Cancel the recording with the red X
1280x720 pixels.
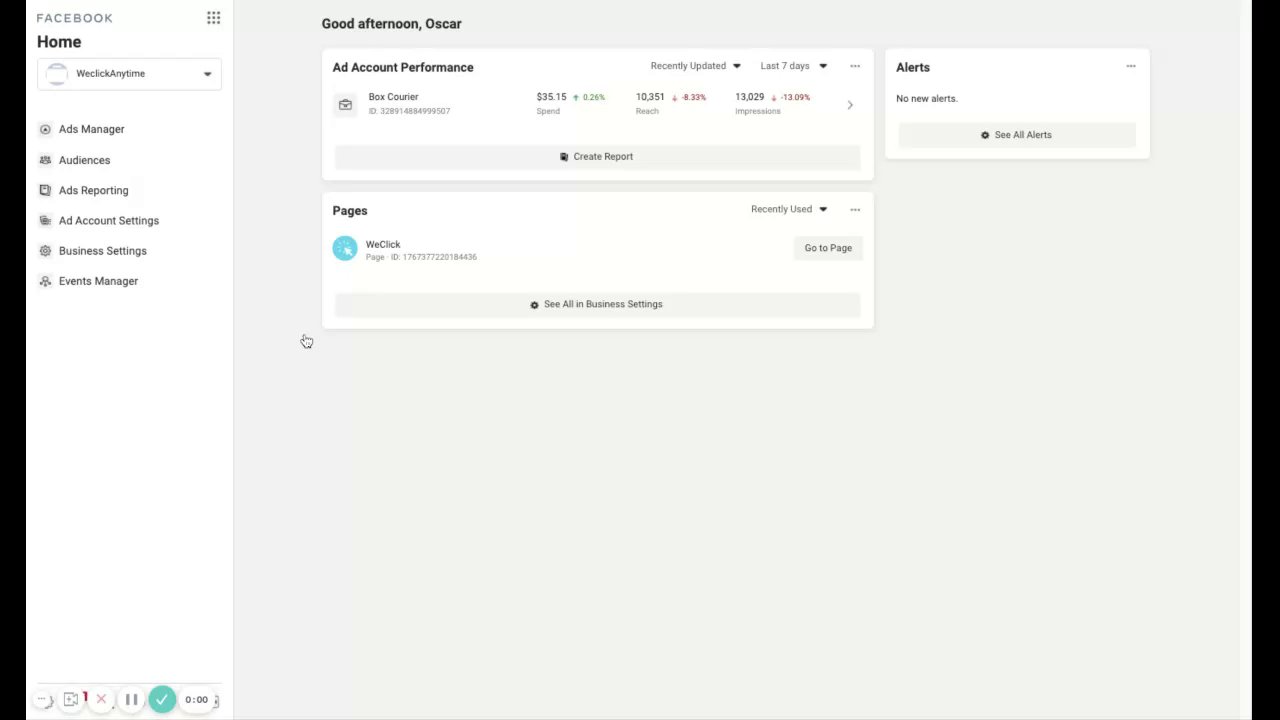tap(101, 700)
